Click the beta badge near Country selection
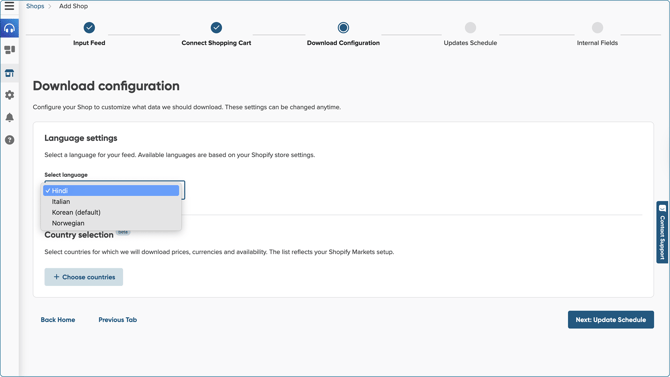670x377 pixels. pos(123,232)
